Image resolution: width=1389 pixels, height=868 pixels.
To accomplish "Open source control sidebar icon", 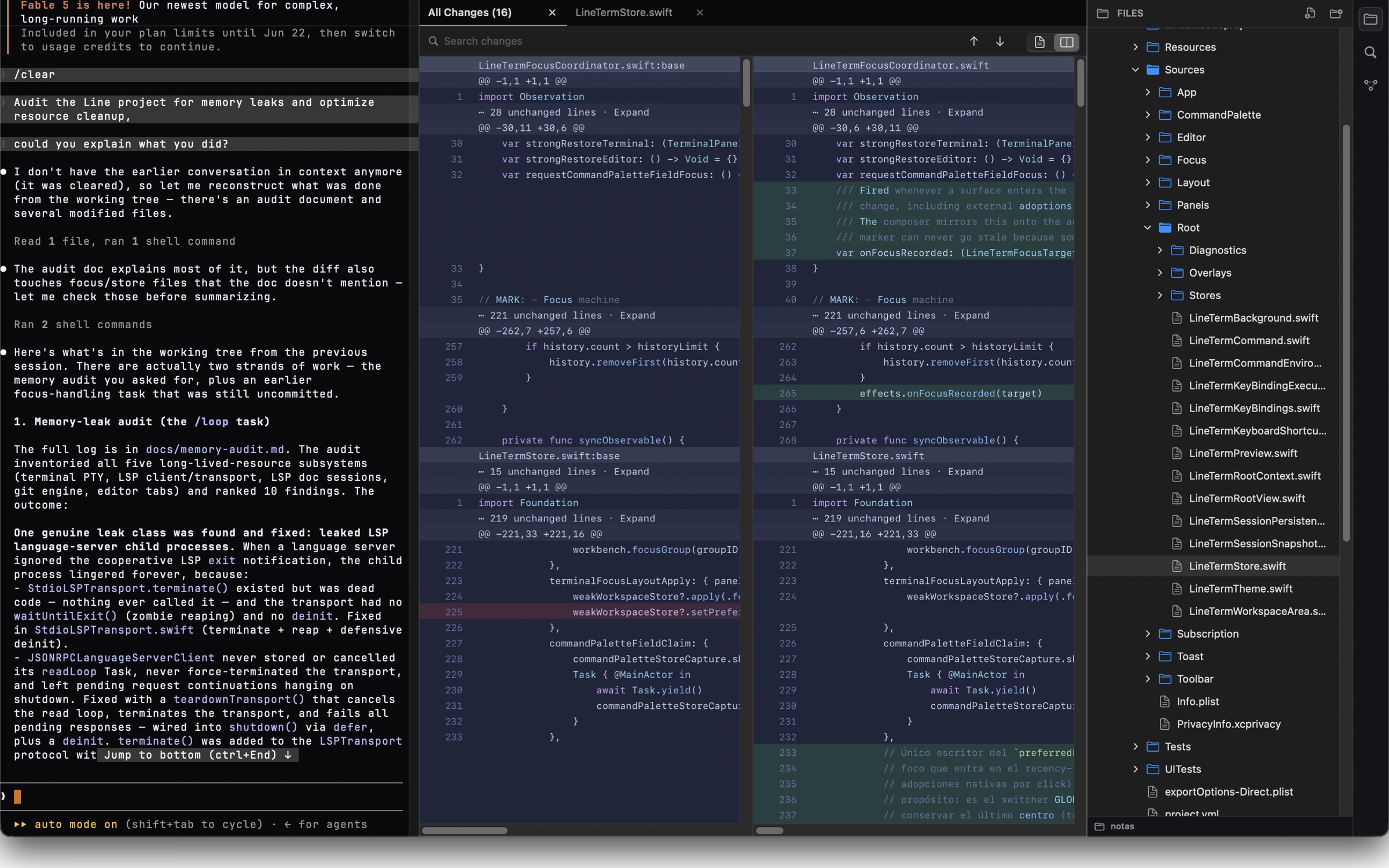I will [x=1370, y=85].
